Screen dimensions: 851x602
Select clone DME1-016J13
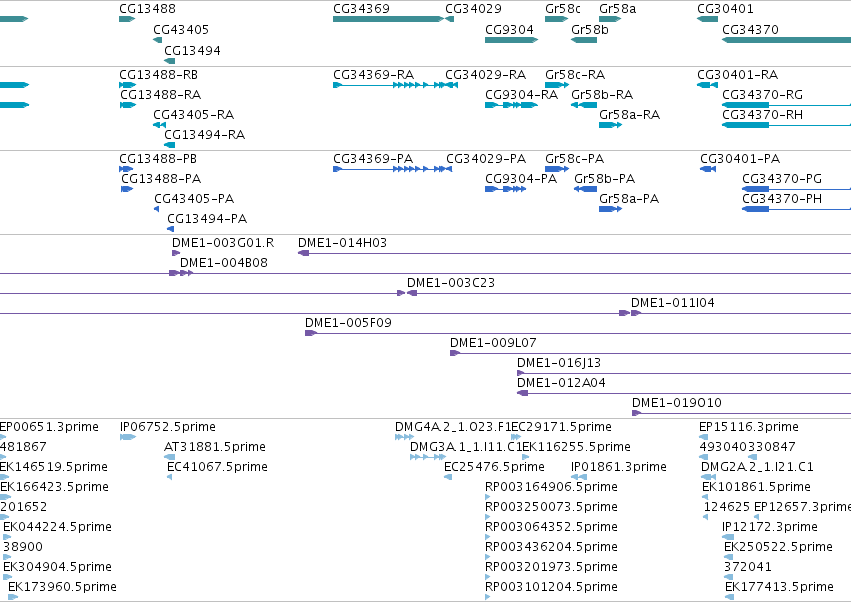pyautogui.click(x=684, y=373)
